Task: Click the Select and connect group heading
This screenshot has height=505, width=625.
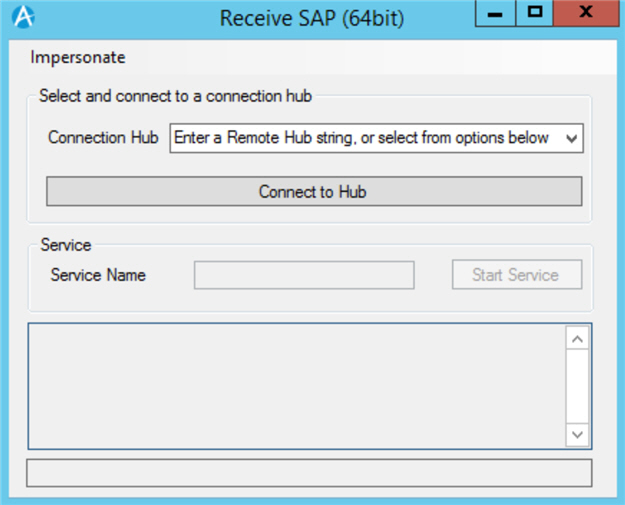Action: (x=175, y=96)
